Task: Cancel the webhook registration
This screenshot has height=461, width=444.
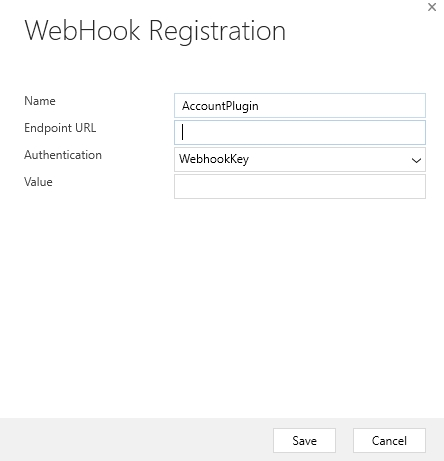Action: (x=389, y=441)
